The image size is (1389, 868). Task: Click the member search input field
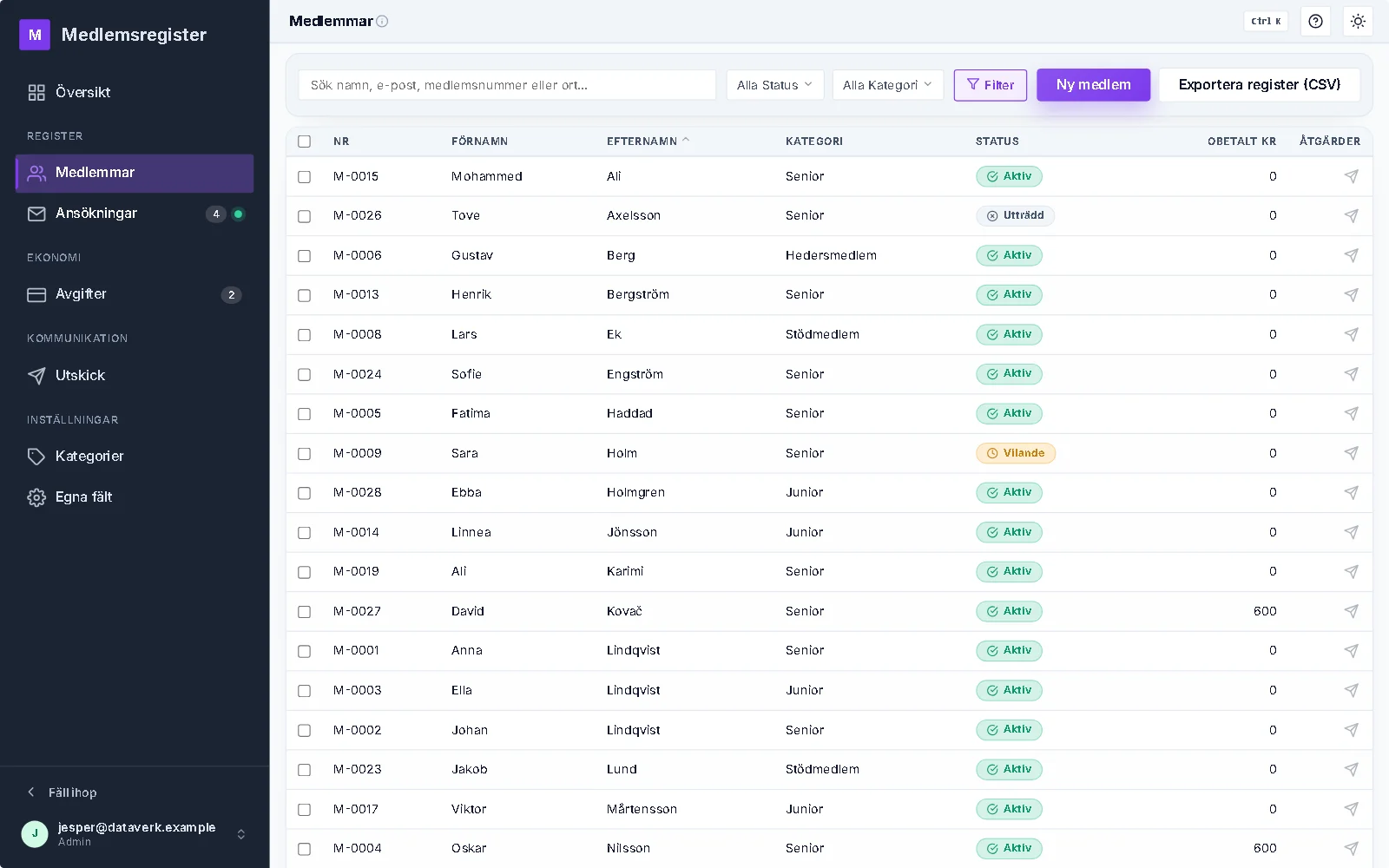click(x=507, y=85)
